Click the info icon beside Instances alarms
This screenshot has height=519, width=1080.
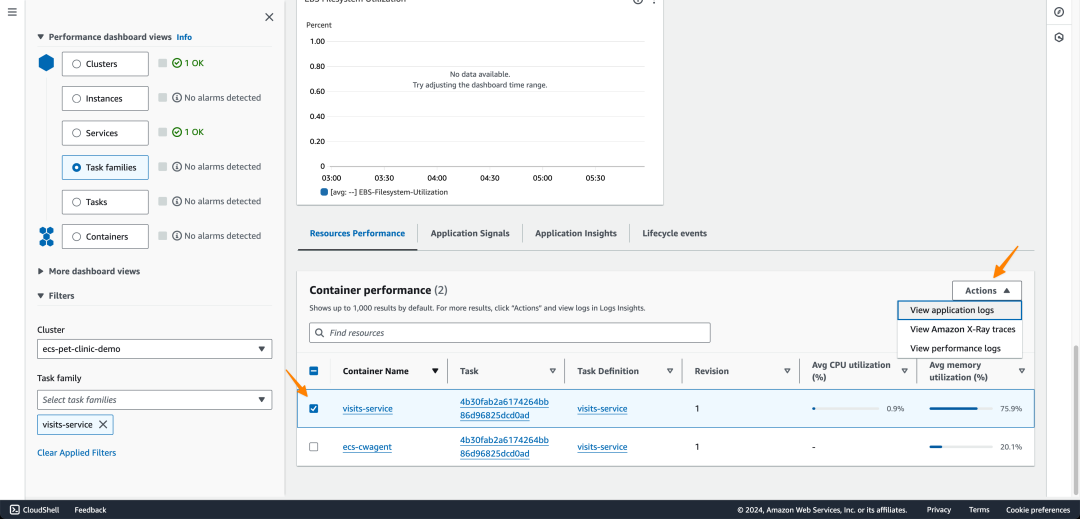[177, 98]
